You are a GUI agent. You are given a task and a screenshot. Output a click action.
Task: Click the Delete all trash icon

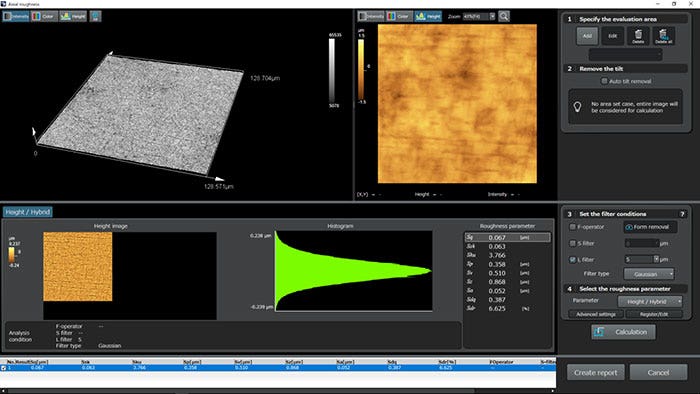coord(663,36)
